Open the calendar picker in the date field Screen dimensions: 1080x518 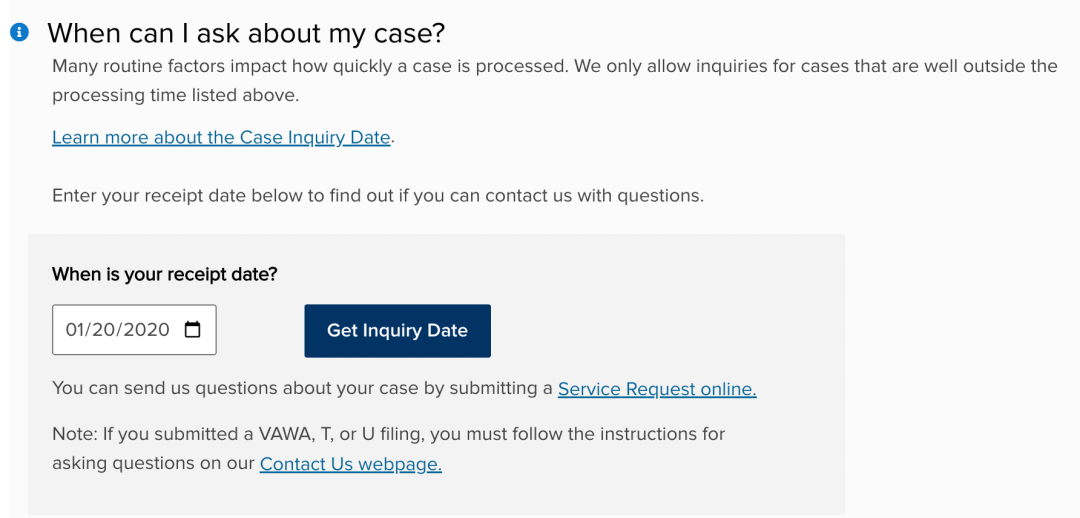pyautogui.click(x=193, y=330)
